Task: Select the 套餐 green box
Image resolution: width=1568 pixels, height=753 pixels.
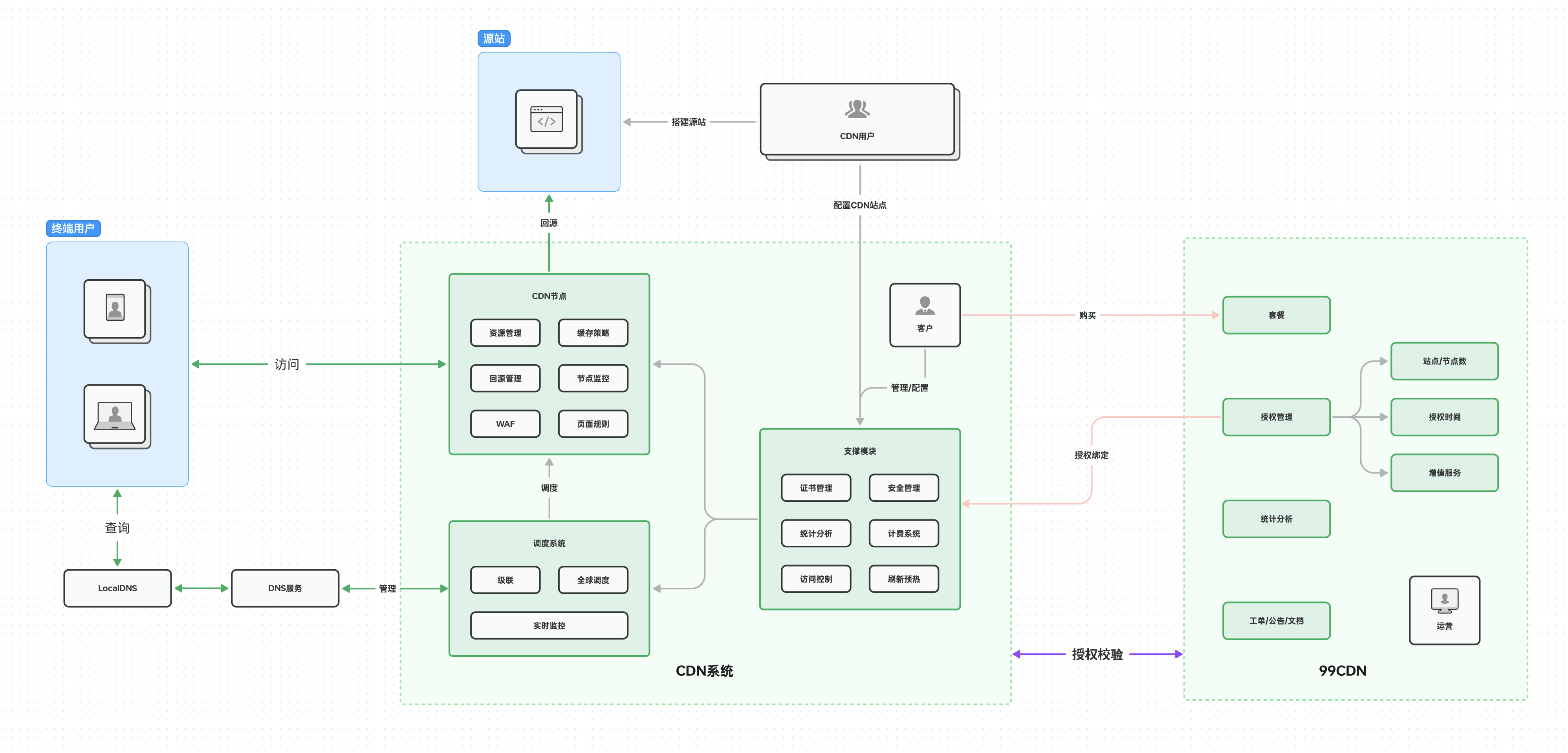Action: [x=1276, y=315]
